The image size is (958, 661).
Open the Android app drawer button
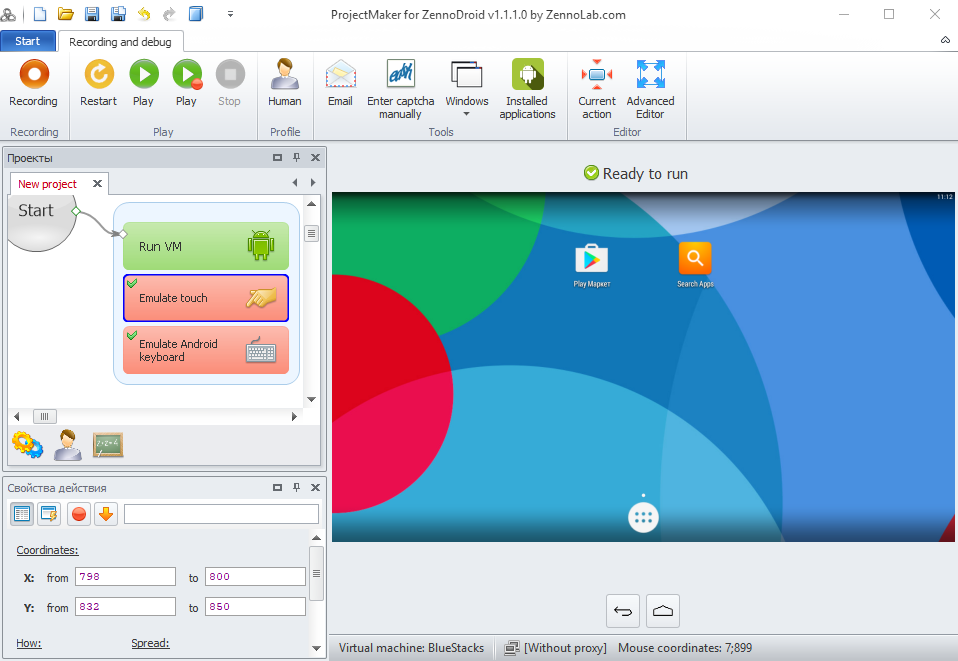643,517
